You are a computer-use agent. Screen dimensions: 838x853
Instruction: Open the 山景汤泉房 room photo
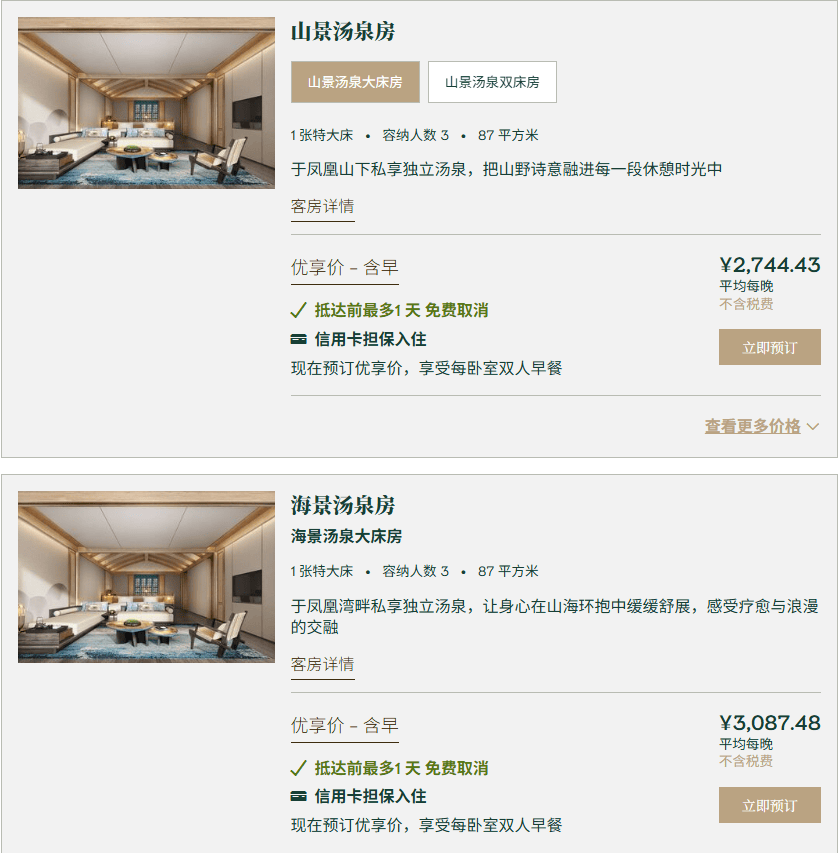[144, 103]
